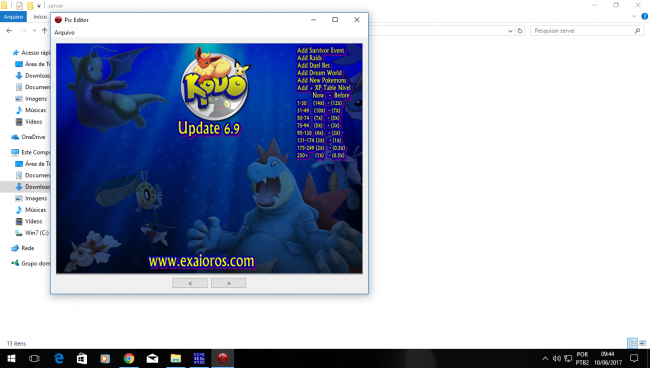Expand the Explorer ribbon chevron
The width and height of the screenshot is (650, 368).
(634, 17)
